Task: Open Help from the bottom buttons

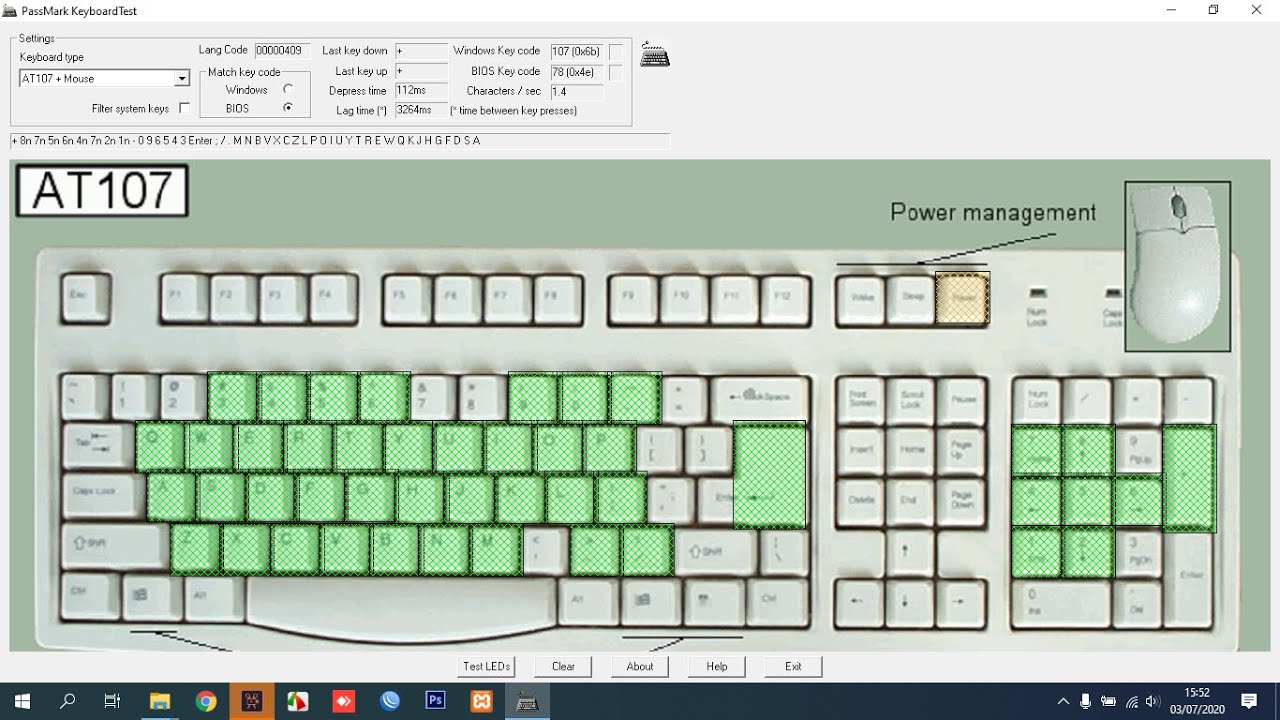Action: (717, 666)
